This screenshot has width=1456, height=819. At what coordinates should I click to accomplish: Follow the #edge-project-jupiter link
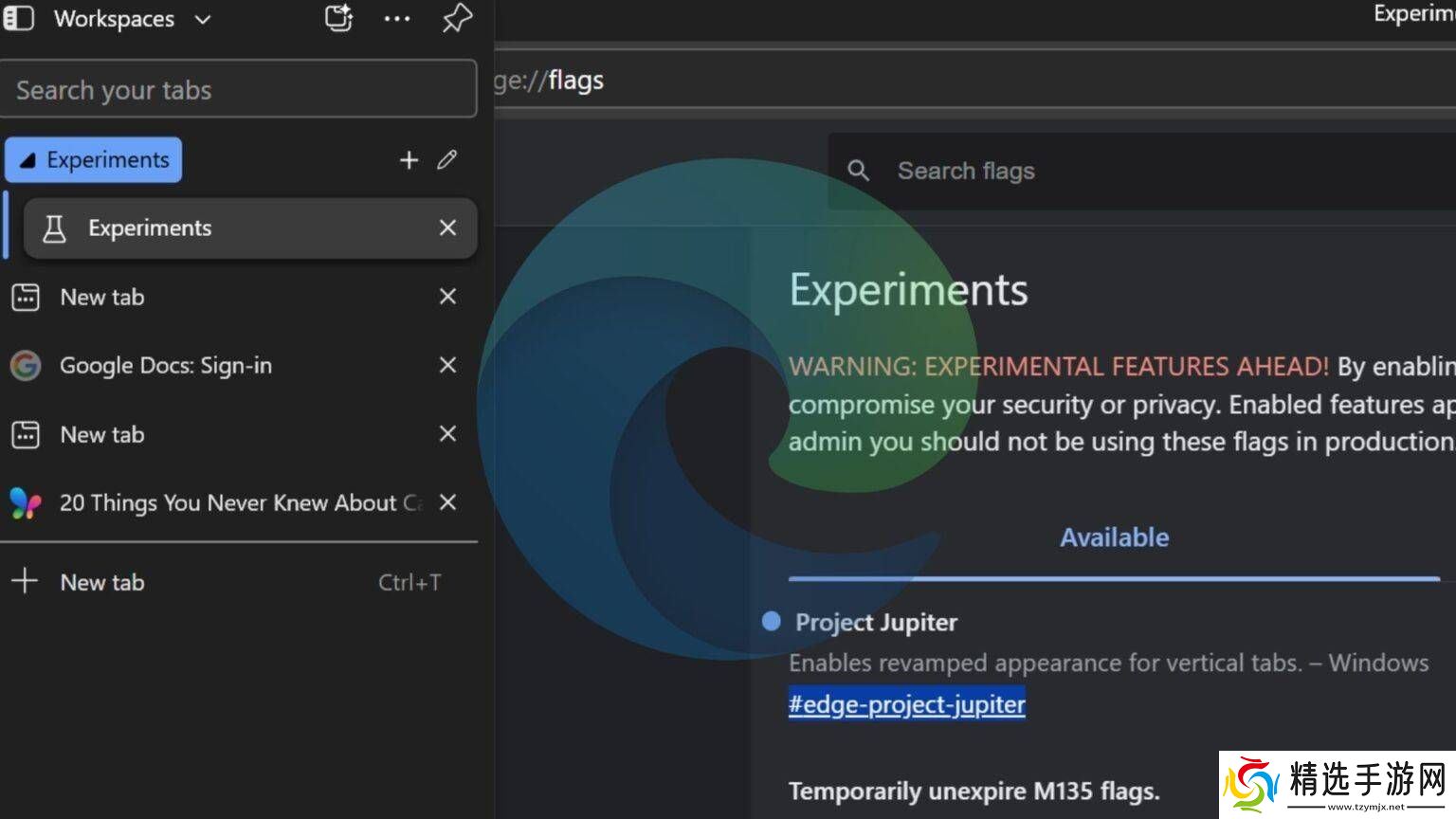906,704
